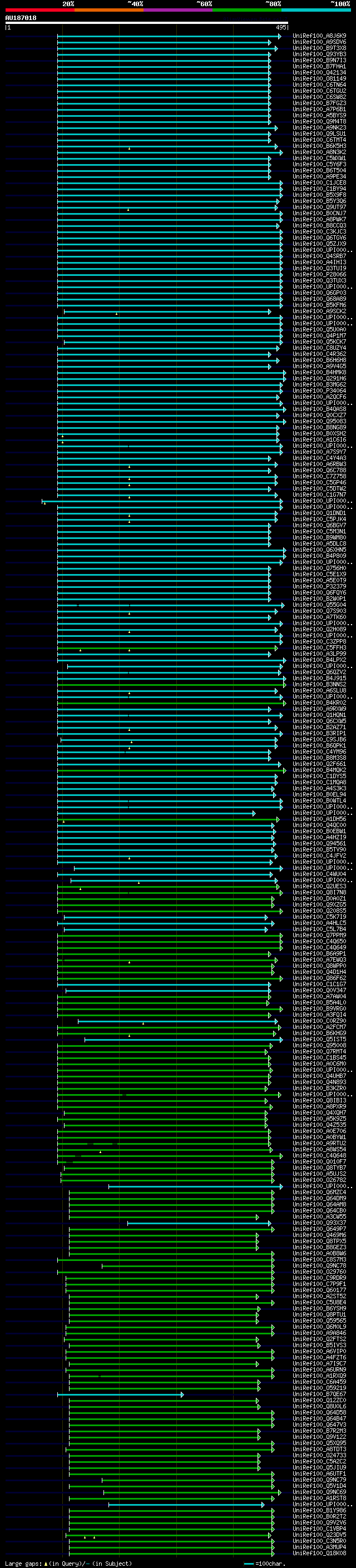Select hit label UniRef100_C5WXW1
Screen dimensions: 356x1568
pyautogui.click(x=319, y=159)
